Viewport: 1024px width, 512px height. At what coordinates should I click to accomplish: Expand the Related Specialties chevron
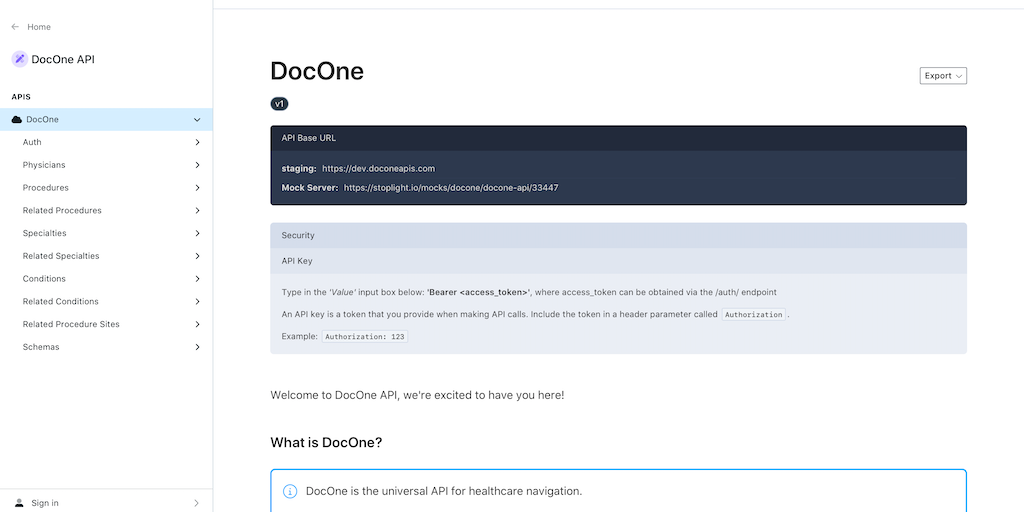point(197,256)
